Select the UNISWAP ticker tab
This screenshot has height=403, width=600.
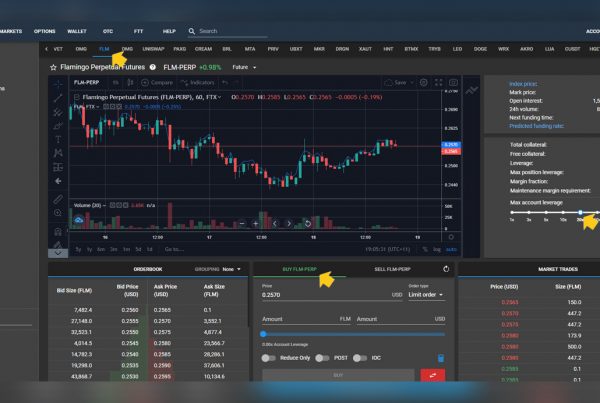pos(153,49)
